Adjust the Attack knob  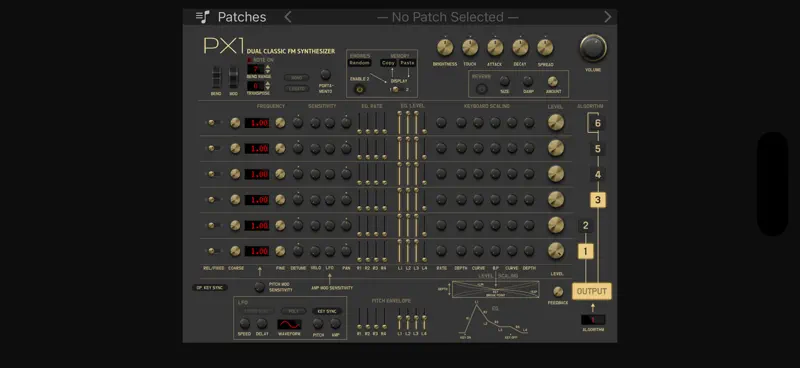[495, 47]
